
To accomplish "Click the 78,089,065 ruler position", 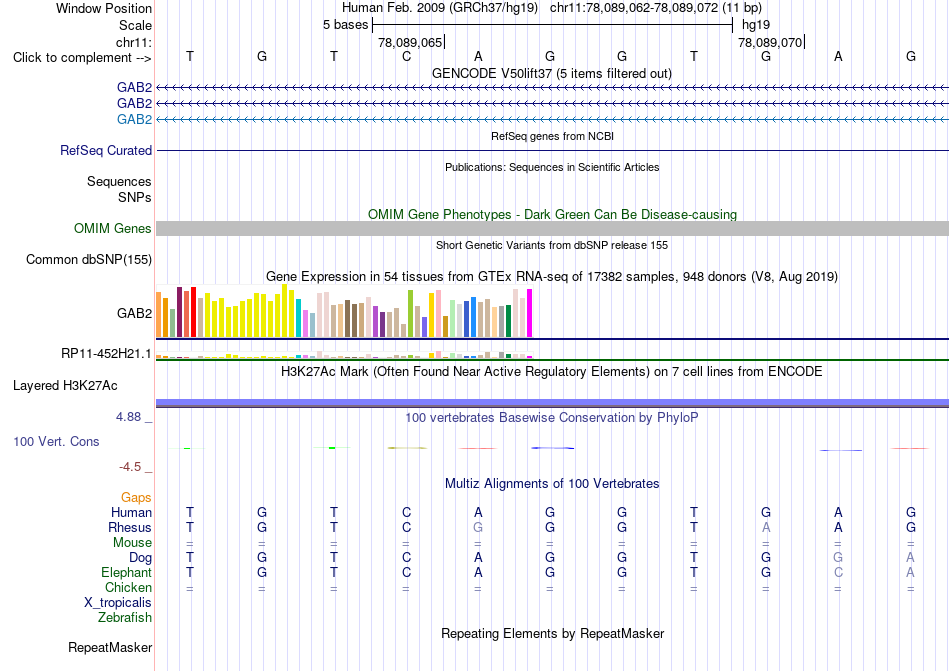I will 410,42.
